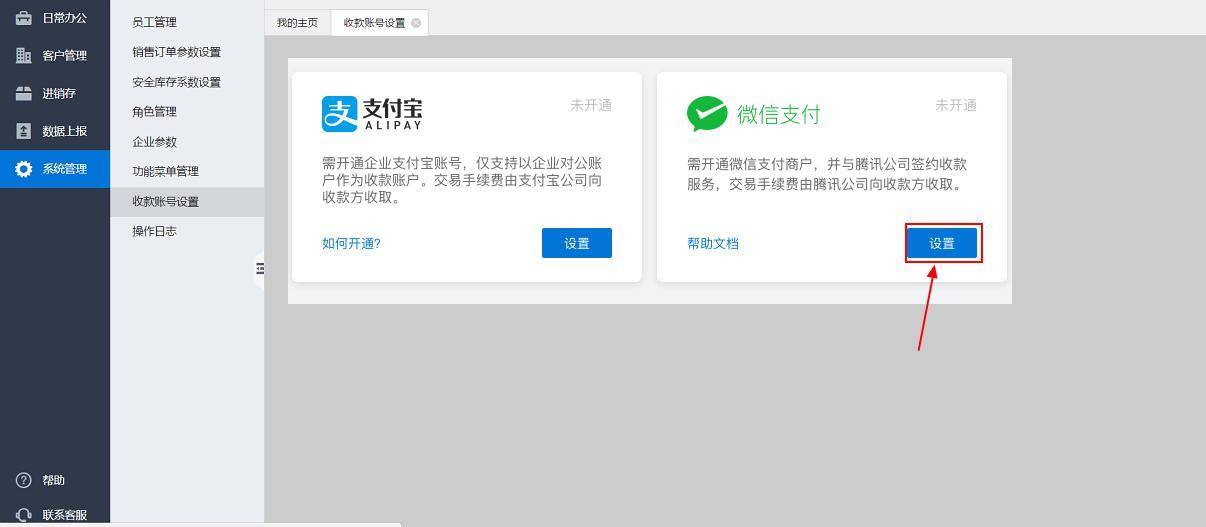Click the headset icon for 联系客服

(x=24, y=515)
